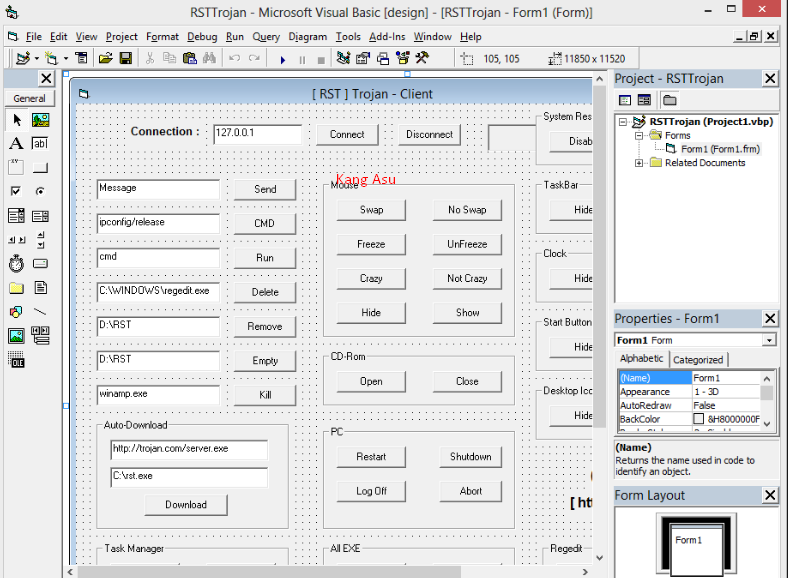
Task: Select the OLE container tool
Action: pyautogui.click(x=17, y=359)
